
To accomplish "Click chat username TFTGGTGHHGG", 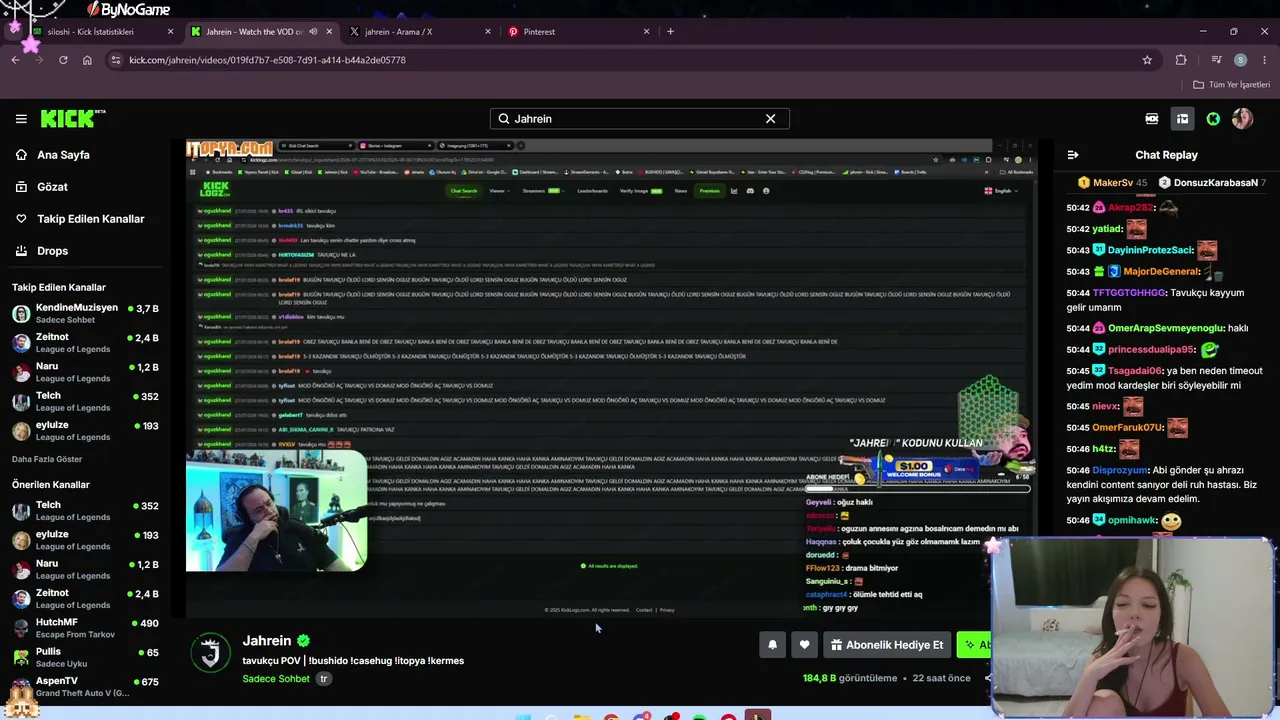I will coord(1129,293).
